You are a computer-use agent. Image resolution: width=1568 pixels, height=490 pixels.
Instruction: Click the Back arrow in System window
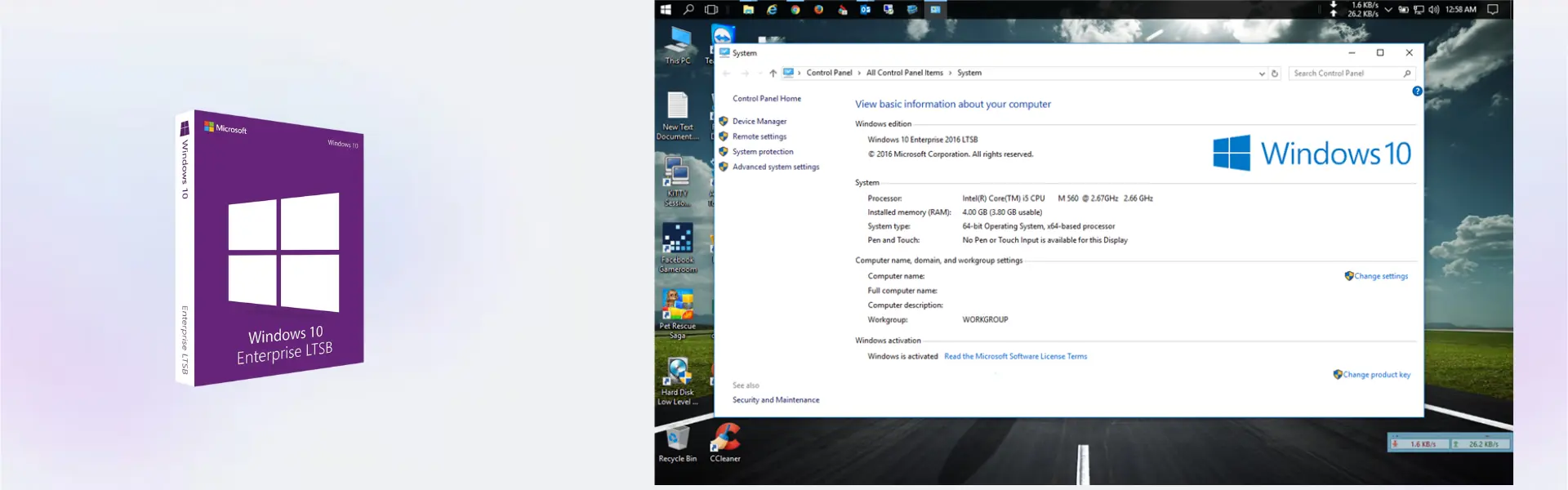726,73
